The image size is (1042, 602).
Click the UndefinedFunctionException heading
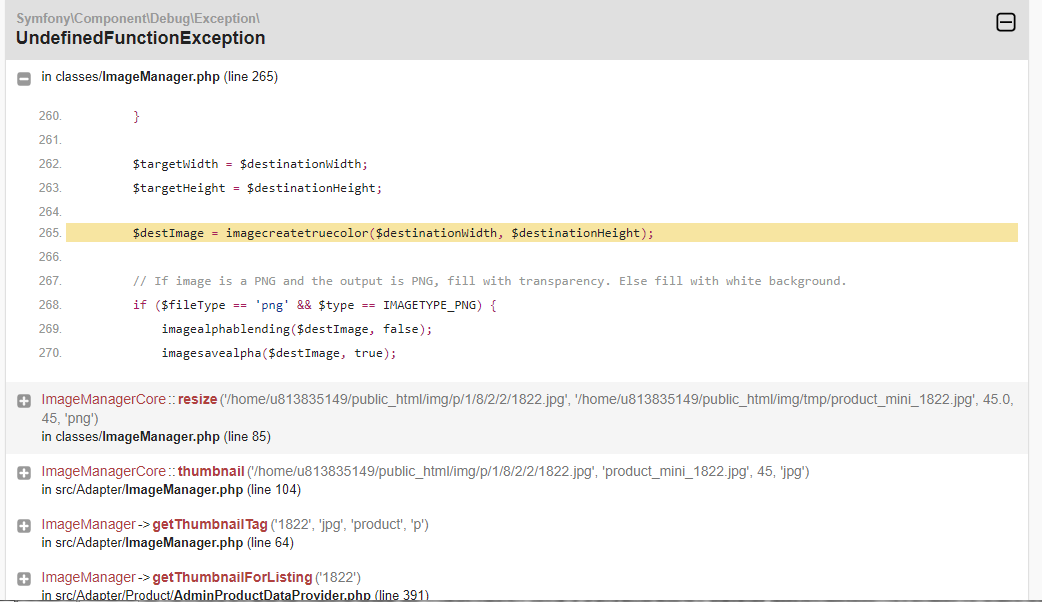point(140,38)
